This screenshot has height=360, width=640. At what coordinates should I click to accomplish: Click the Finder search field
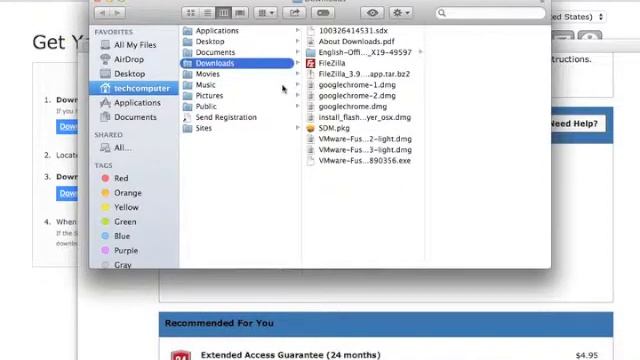click(490, 13)
